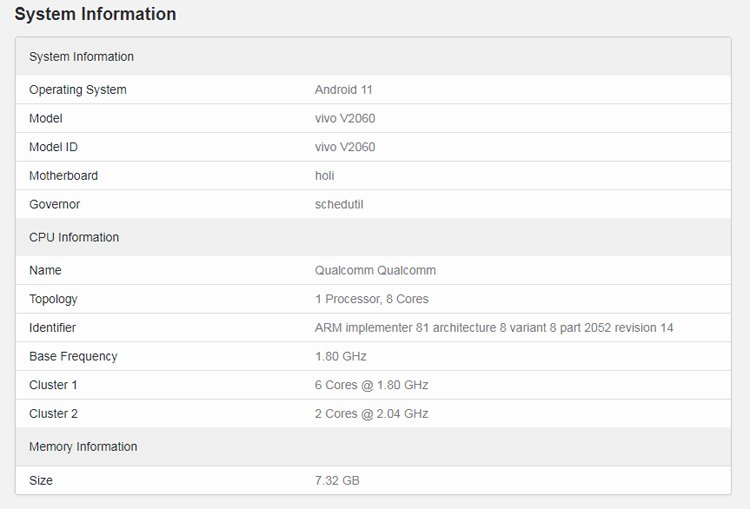Select the schedutil governor value
This screenshot has width=750, height=509.
[339, 204]
